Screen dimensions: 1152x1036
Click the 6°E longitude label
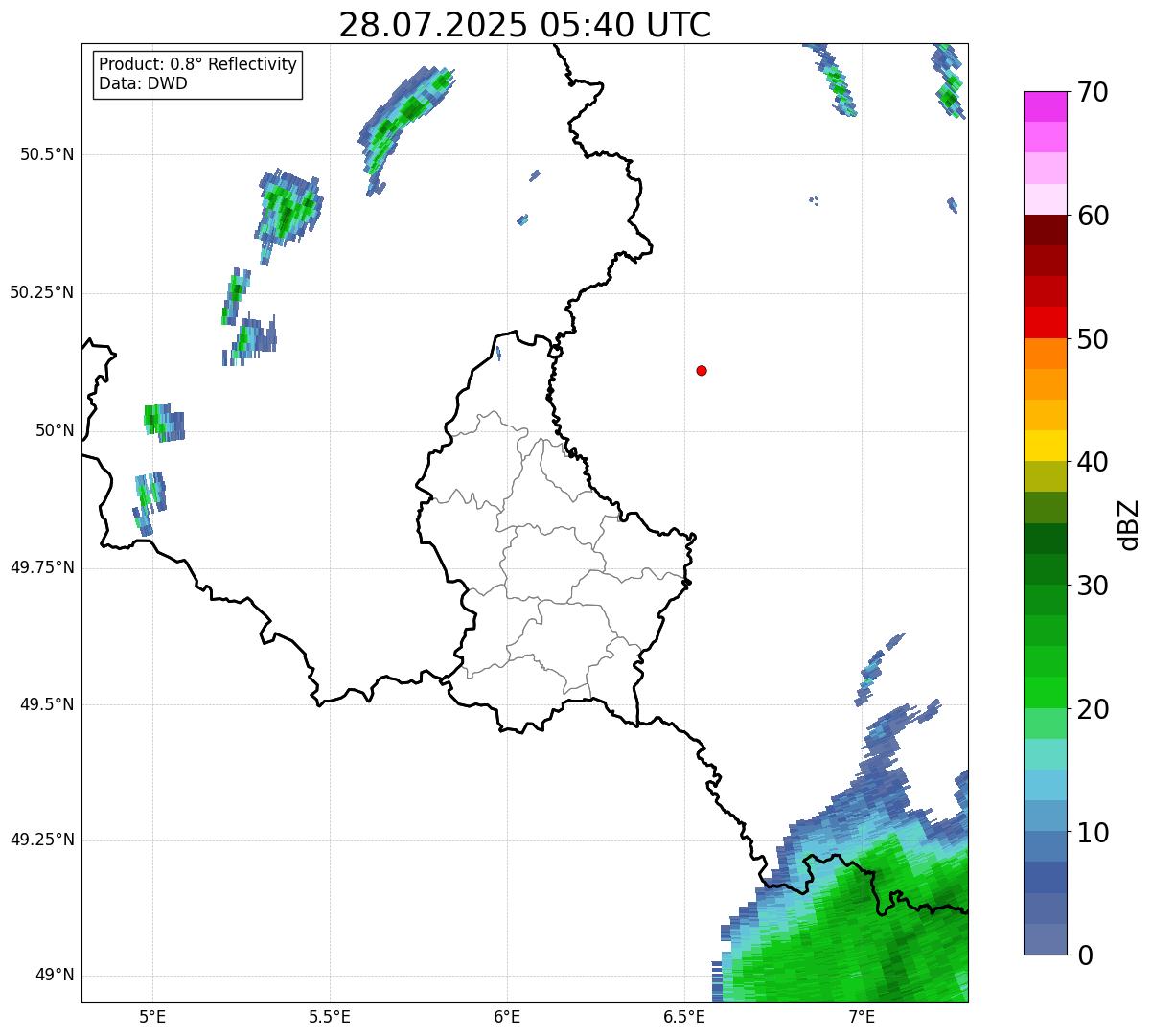507,1016
